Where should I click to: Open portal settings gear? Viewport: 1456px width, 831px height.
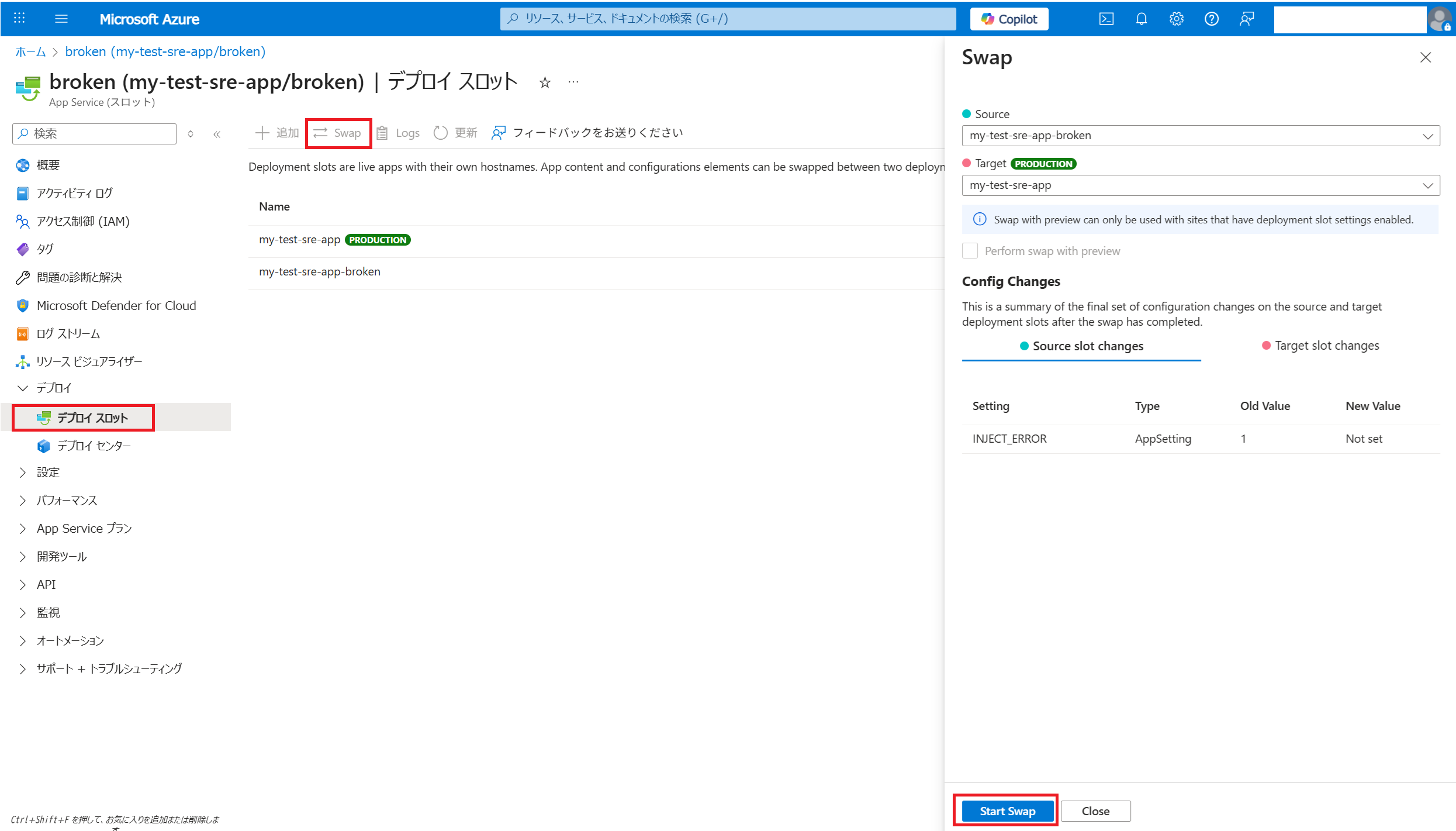tap(1176, 19)
